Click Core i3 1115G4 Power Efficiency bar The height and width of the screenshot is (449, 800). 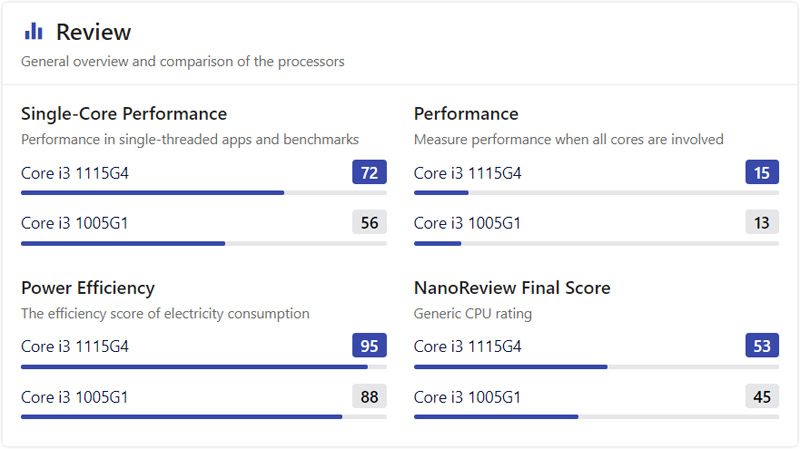click(204, 366)
